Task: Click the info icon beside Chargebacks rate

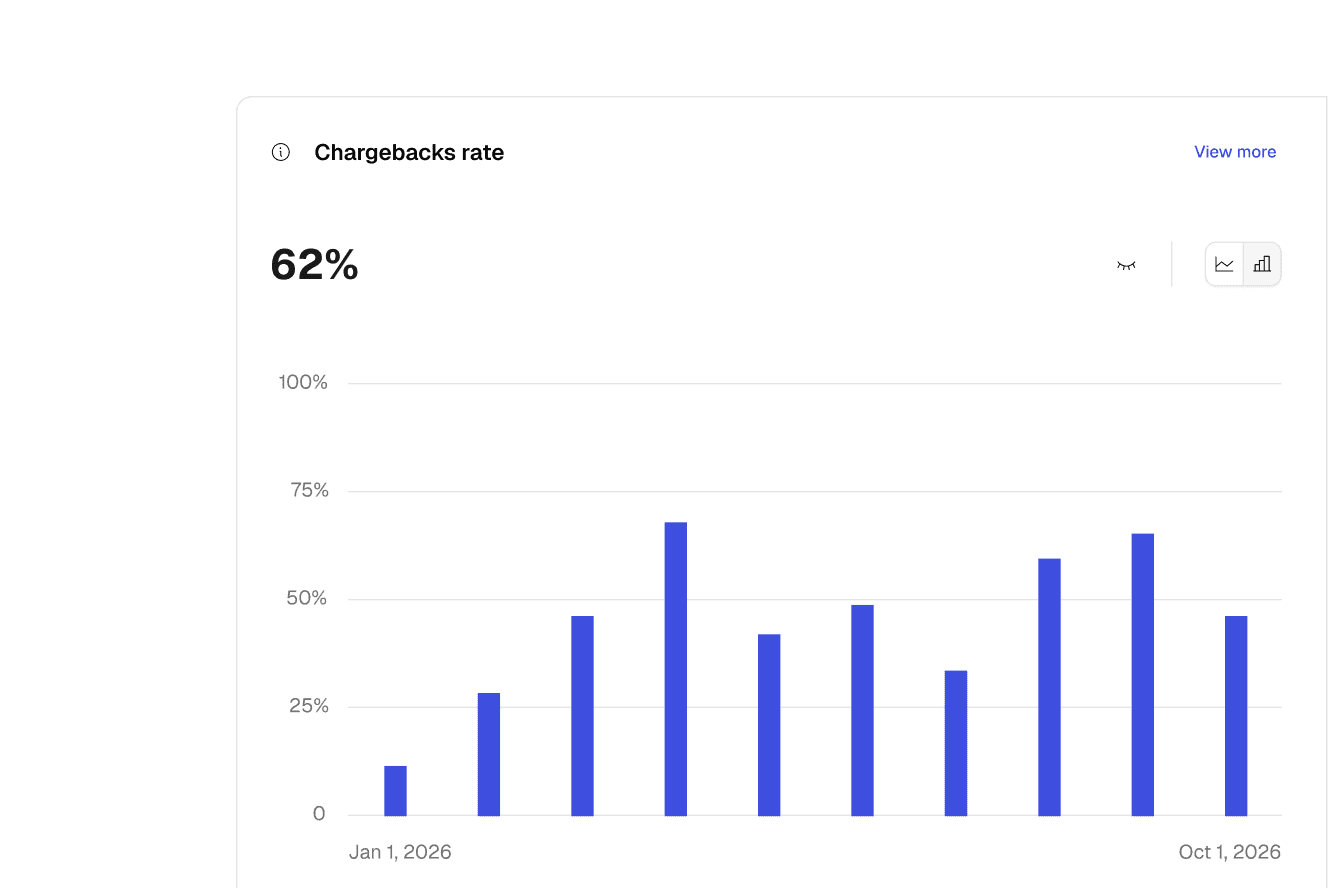Action: (x=281, y=152)
